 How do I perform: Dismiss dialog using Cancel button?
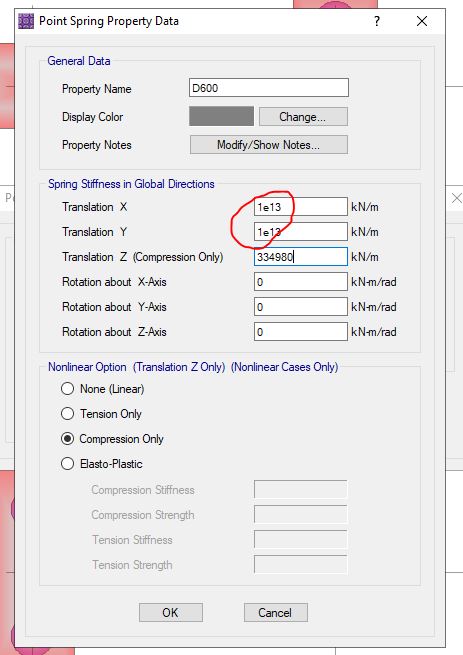[x=275, y=612]
